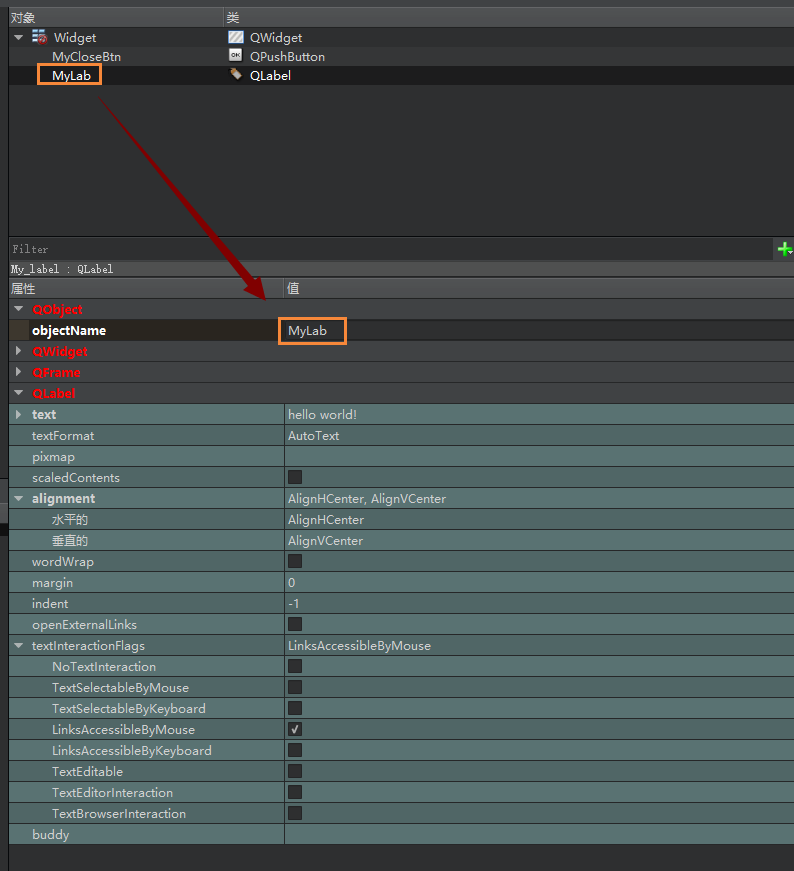The height and width of the screenshot is (871, 794).
Task: Toggle the wordWrap checkbox
Action: click(295, 561)
